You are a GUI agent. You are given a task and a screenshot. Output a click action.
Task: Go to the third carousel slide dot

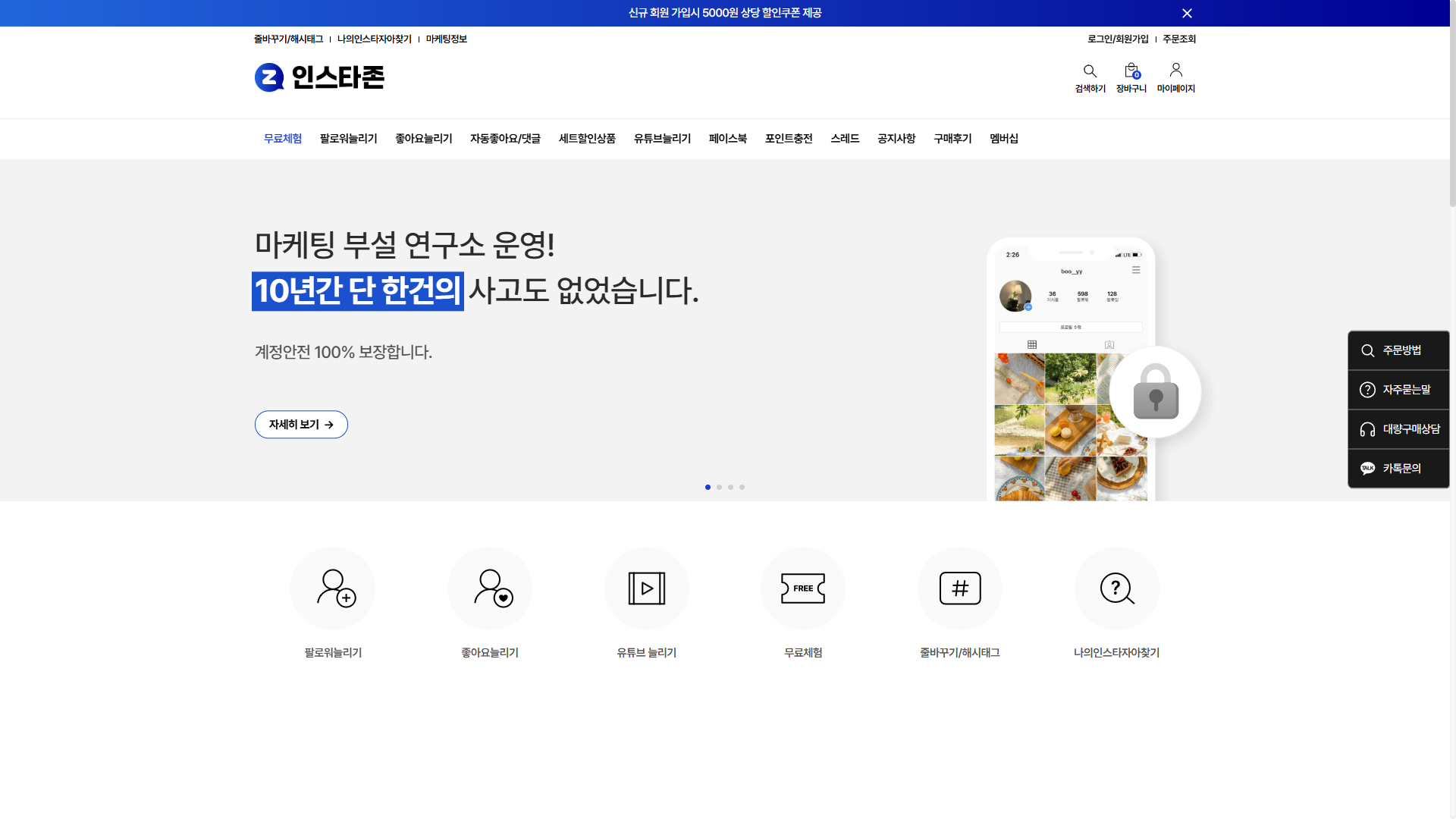[730, 488]
